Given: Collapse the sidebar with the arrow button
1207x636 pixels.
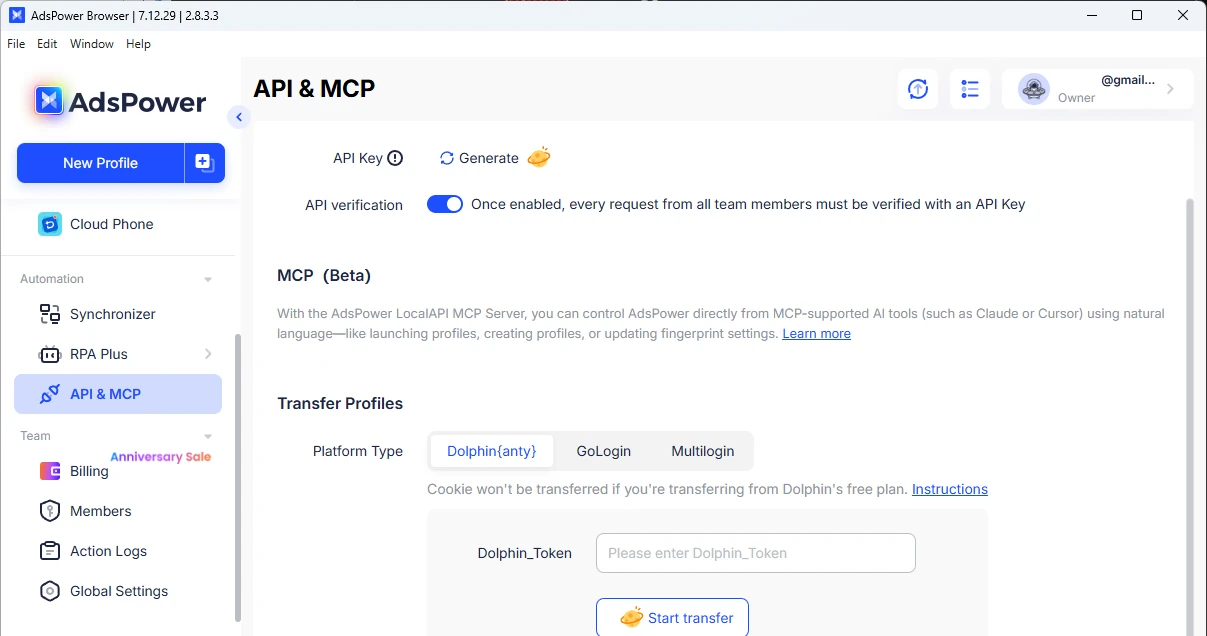Looking at the screenshot, I should click(238, 117).
